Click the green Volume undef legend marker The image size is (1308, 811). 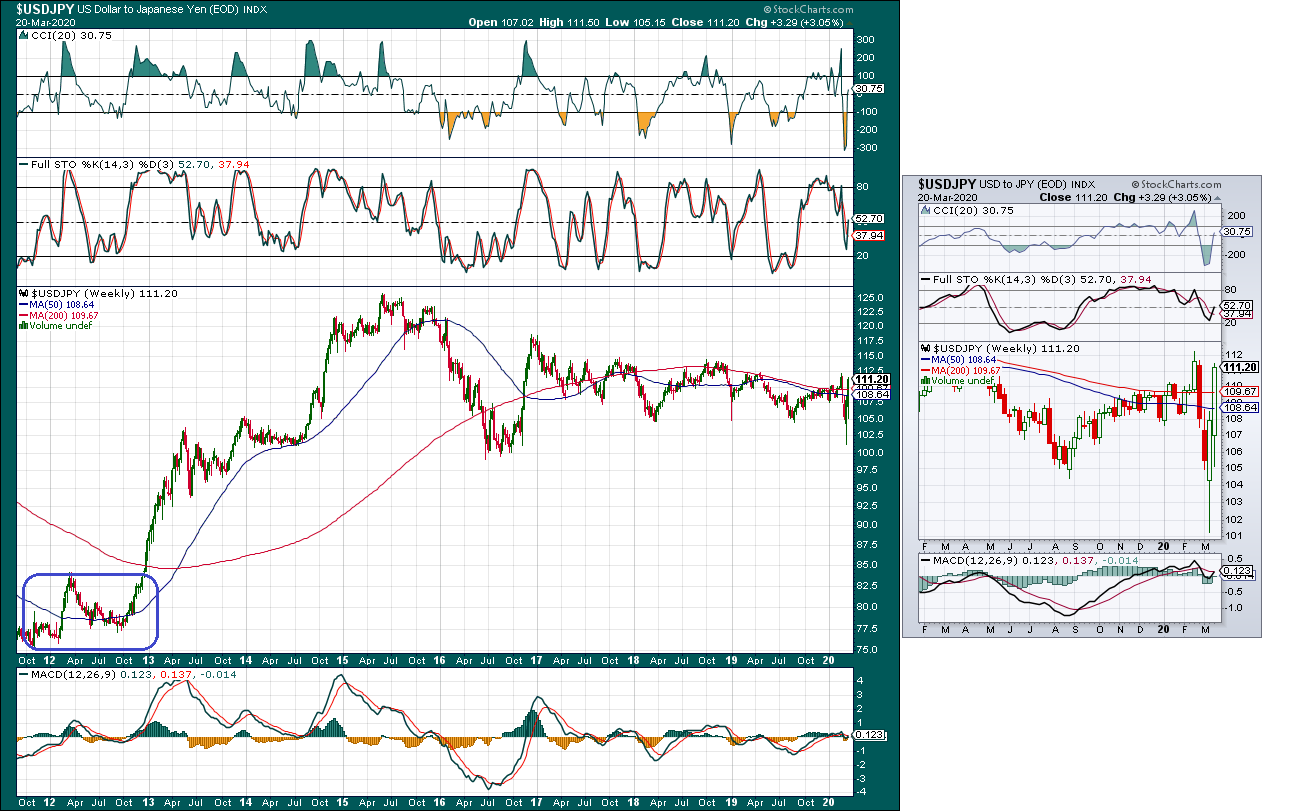tap(22, 325)
